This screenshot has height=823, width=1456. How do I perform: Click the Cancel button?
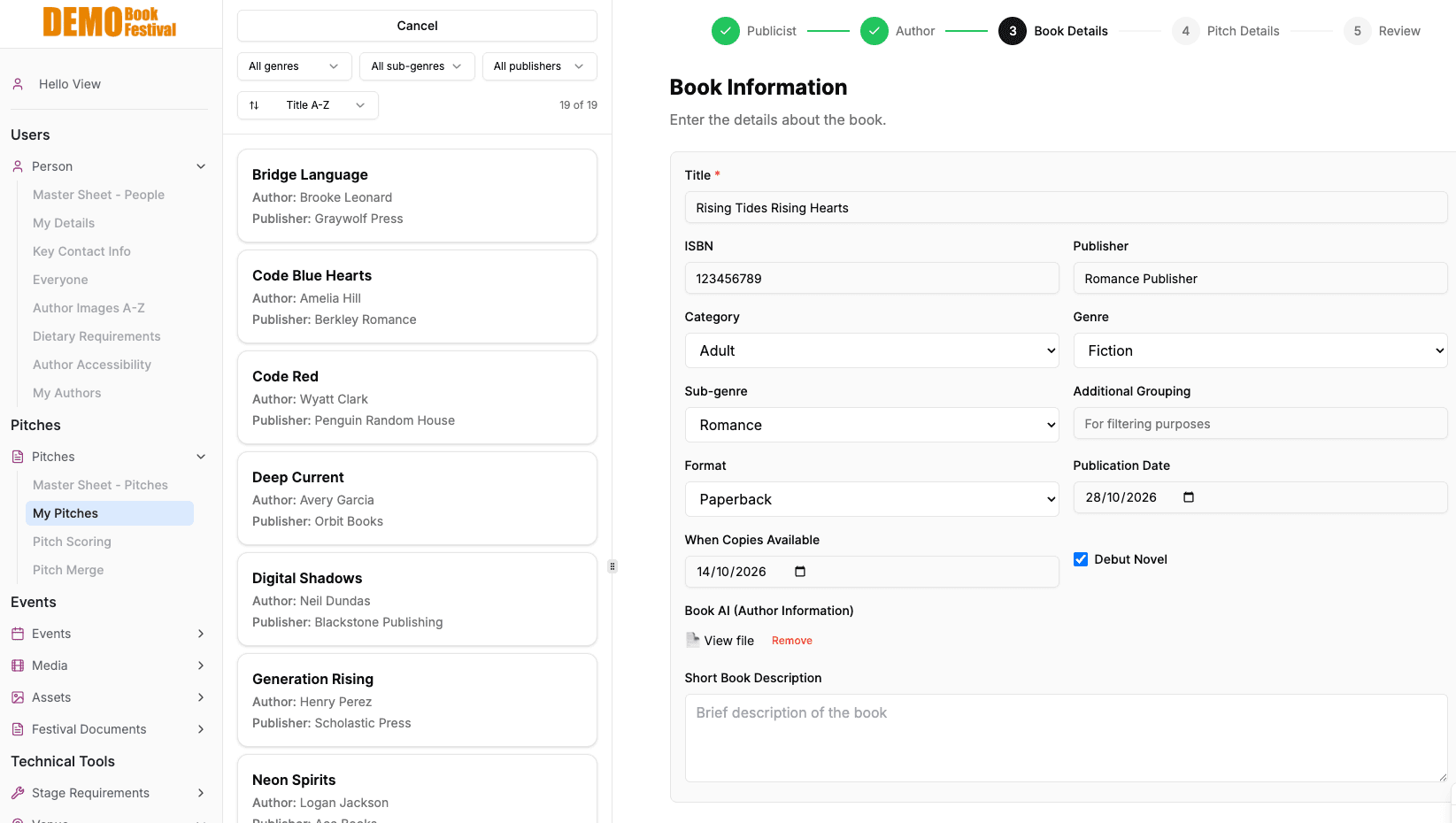click(x=416, y=26)
